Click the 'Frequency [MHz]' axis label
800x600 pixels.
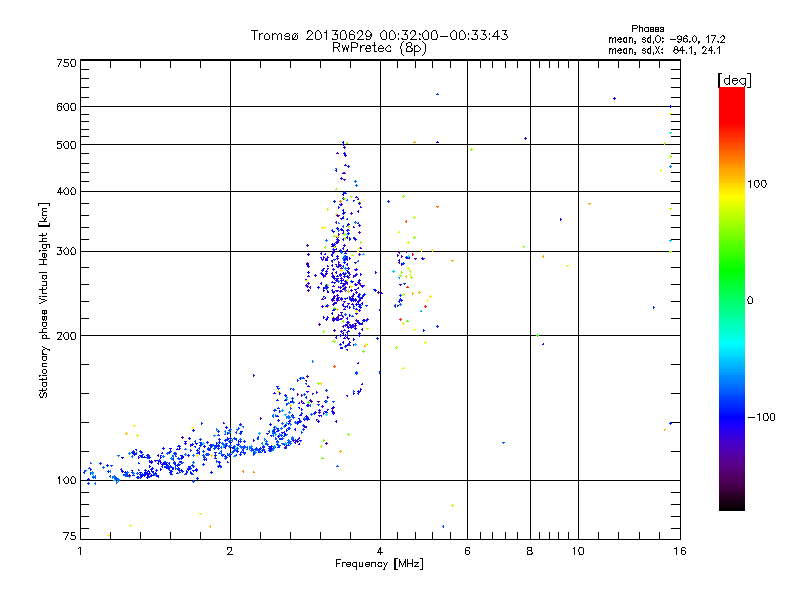point(379,564)
